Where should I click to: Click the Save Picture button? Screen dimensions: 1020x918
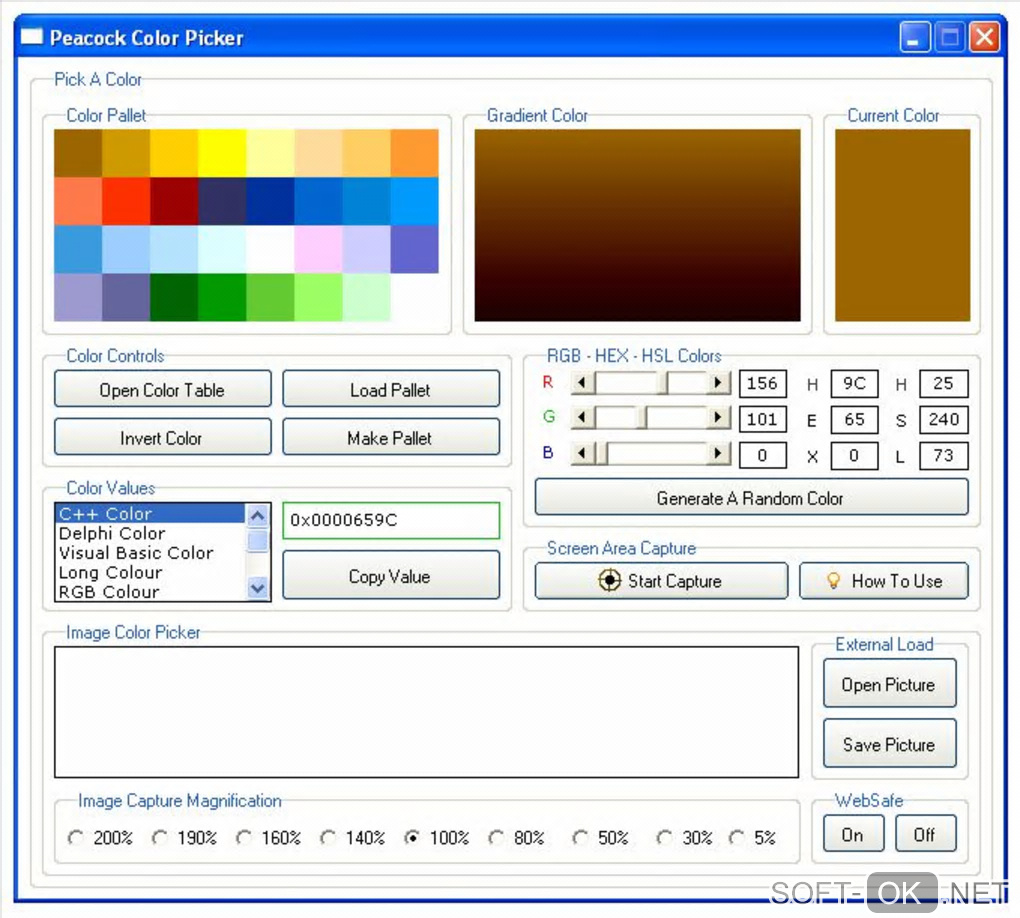point(889,744)
